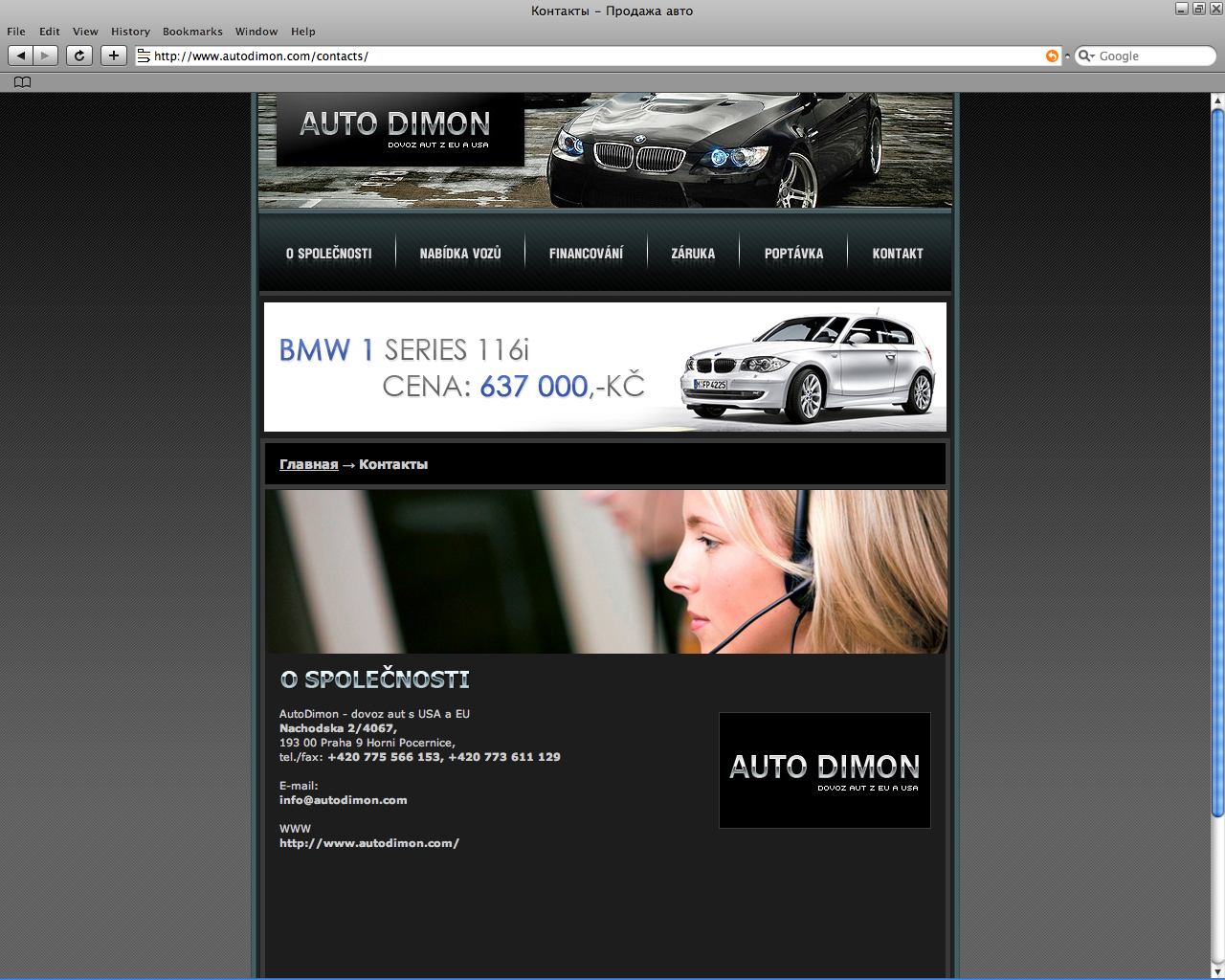This screenshot has width=1225, height=980.
Task: Click the plus Add Bookmark button
Action: (114, 56)
